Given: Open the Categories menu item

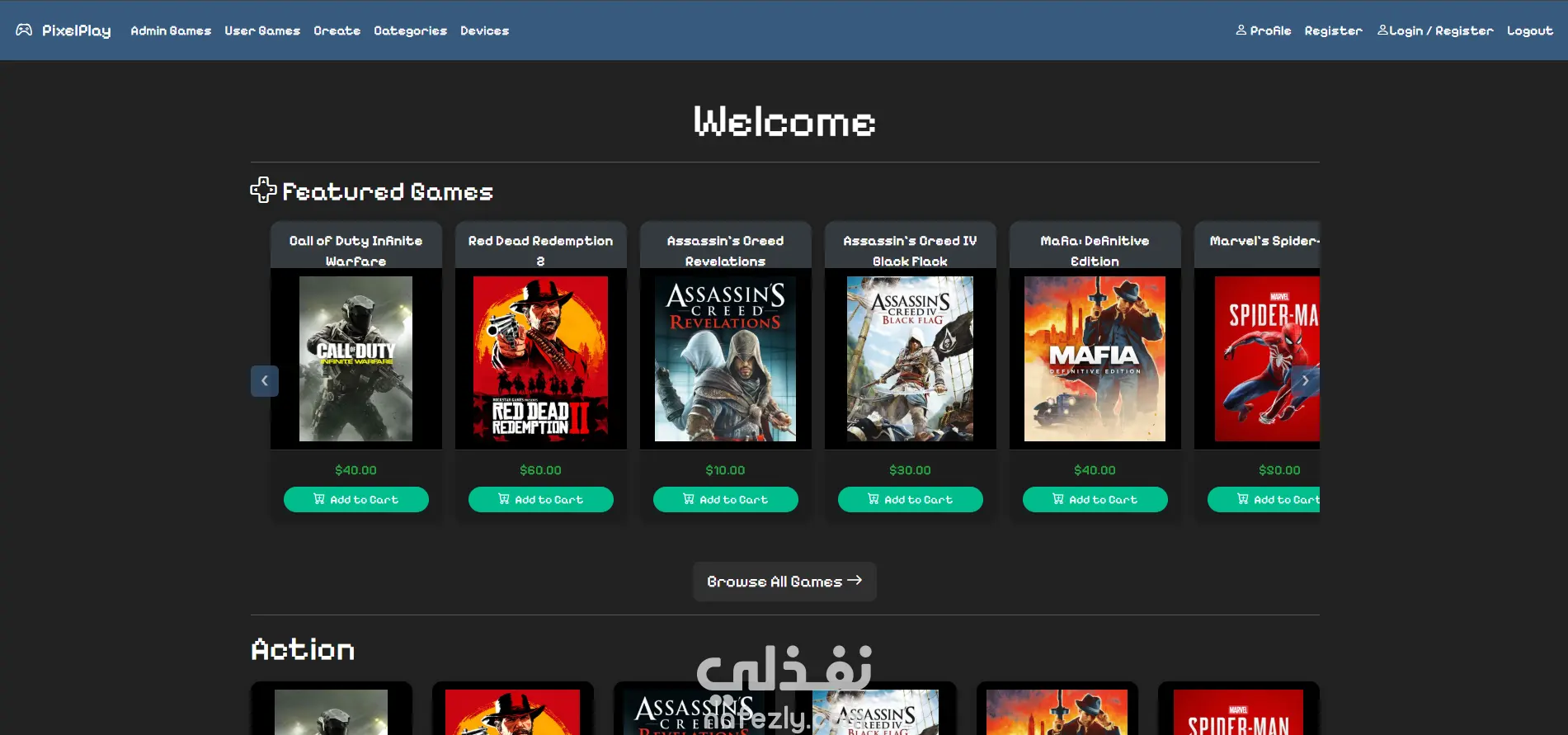Looking at the screenshot, I should coord(410,31).
